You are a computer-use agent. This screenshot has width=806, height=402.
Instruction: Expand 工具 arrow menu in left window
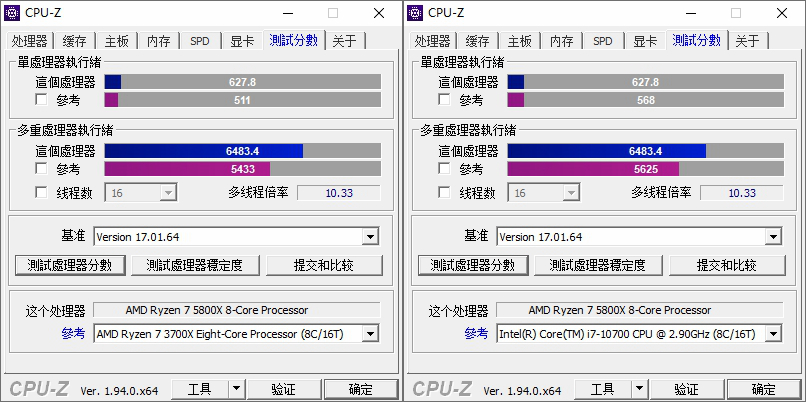(235, 389)
